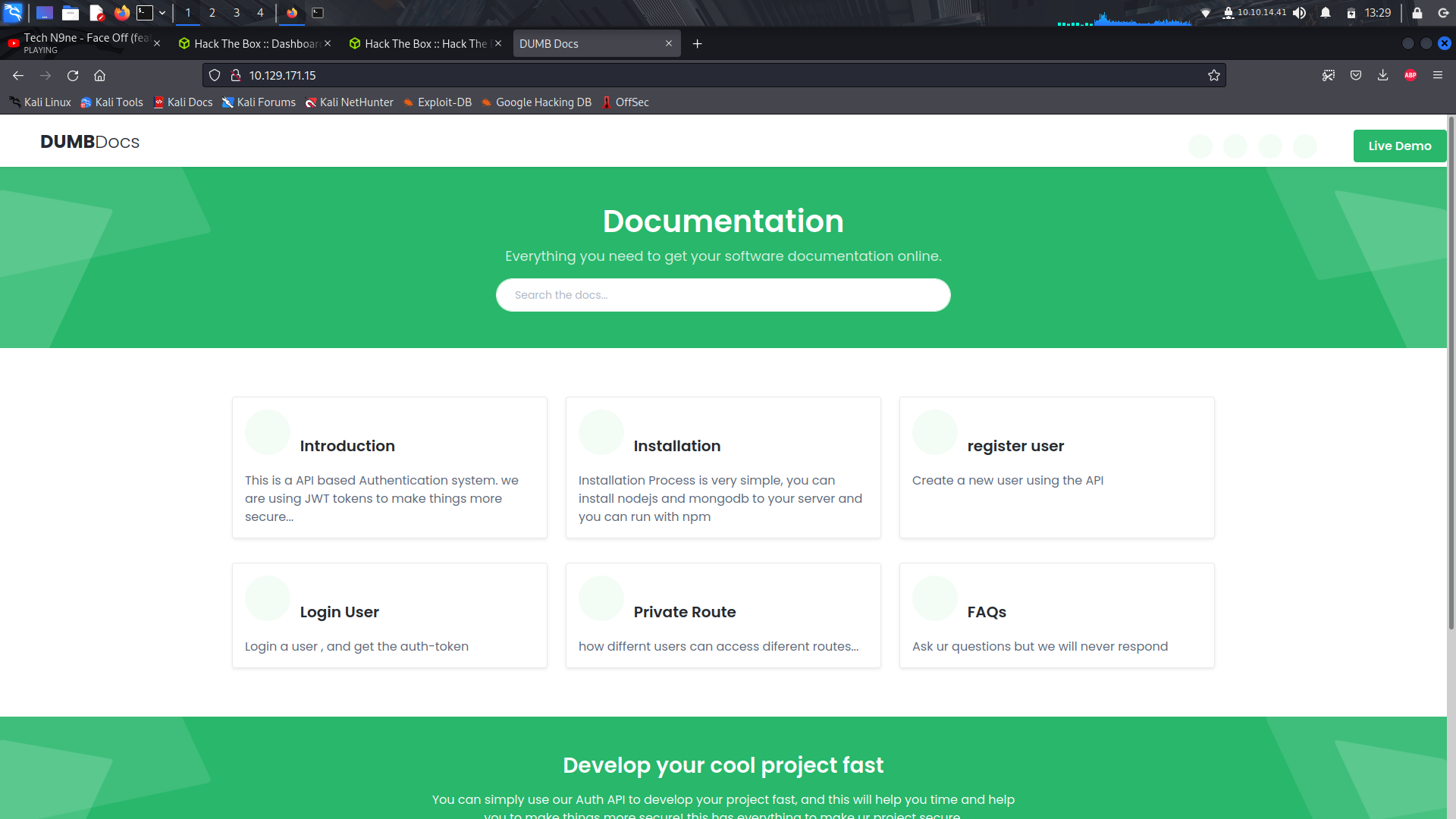Image resolution: width=1456 pixels, height=819 pixels.
Task: Open the volume control in system tray
Action: pyautogui.click(x=1300, y=13)
